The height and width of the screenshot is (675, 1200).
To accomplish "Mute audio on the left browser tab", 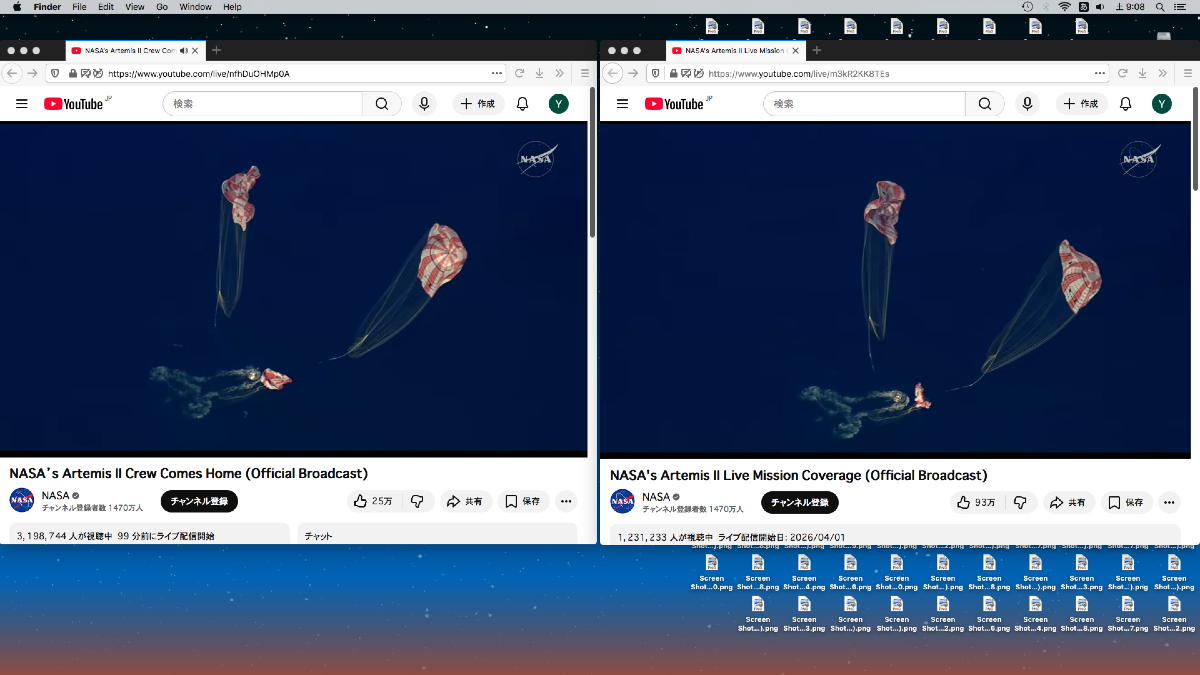I will (x=184, y=50).
